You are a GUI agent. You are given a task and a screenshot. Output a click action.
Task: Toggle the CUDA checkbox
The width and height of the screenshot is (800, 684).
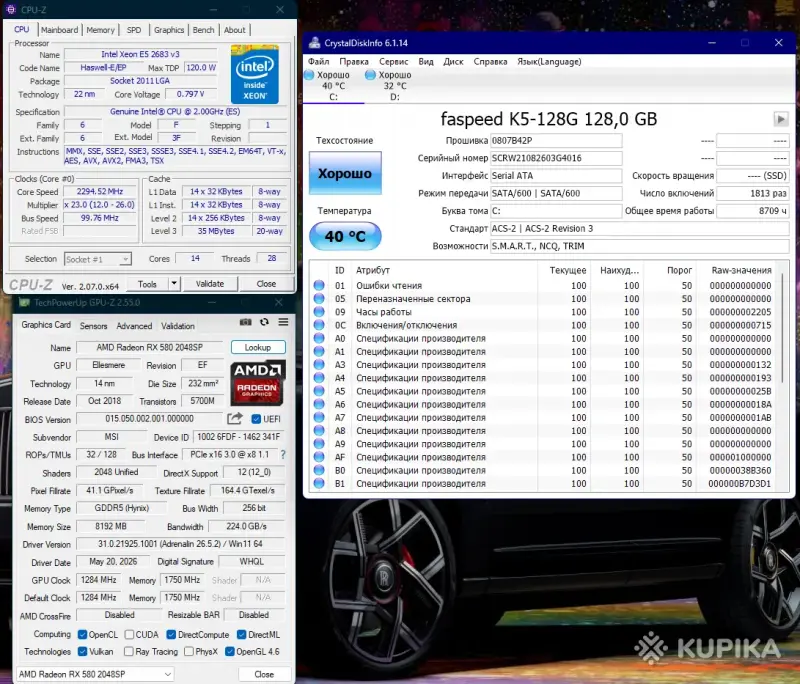130,635
